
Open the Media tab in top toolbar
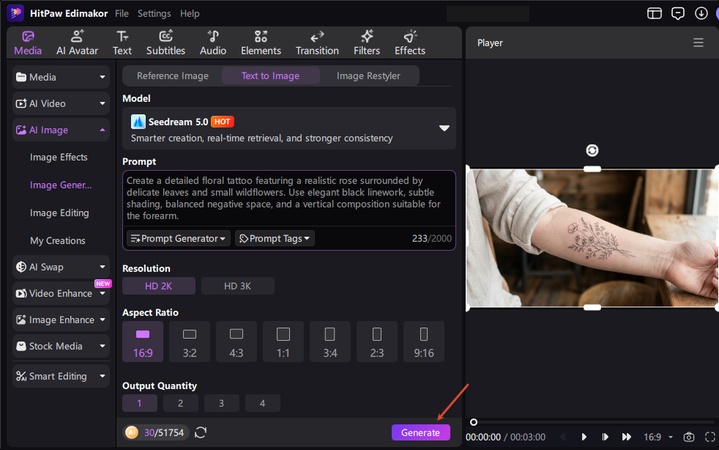point(28,43)
